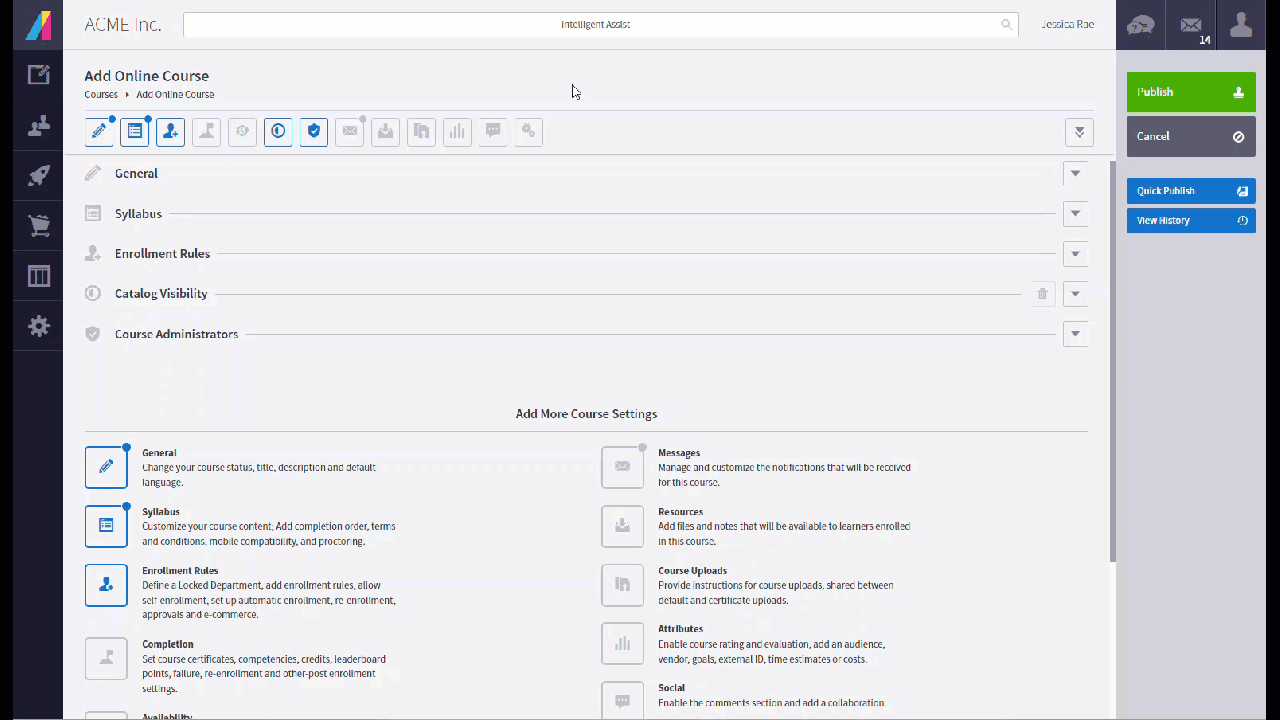This screenshot has width=1280, height=720.
Task: Expand the Catalog Visibility section dropdown arrow
Action: coord(1076,294)
